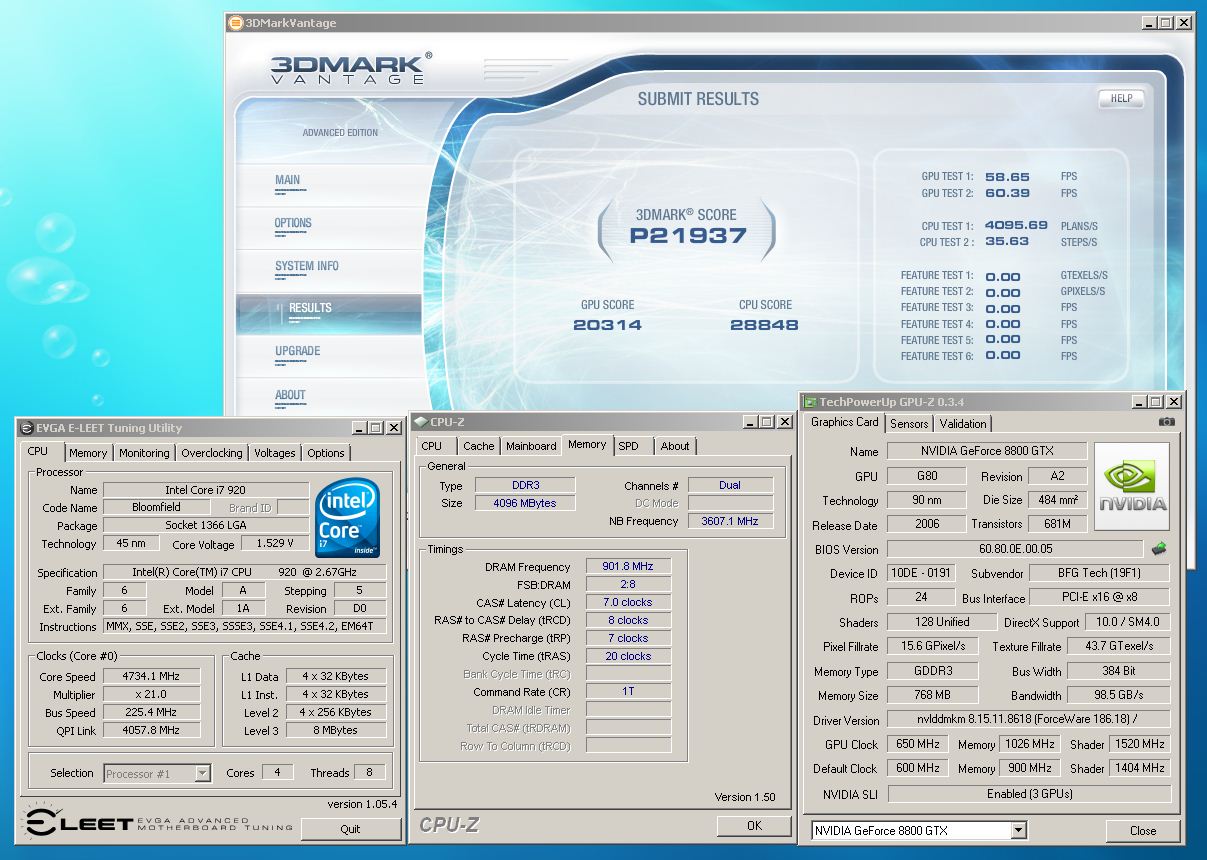Open Voltages tab in E-LEET
The width and height of the screenshot is (1207, 860).
[x=274, y=453]
